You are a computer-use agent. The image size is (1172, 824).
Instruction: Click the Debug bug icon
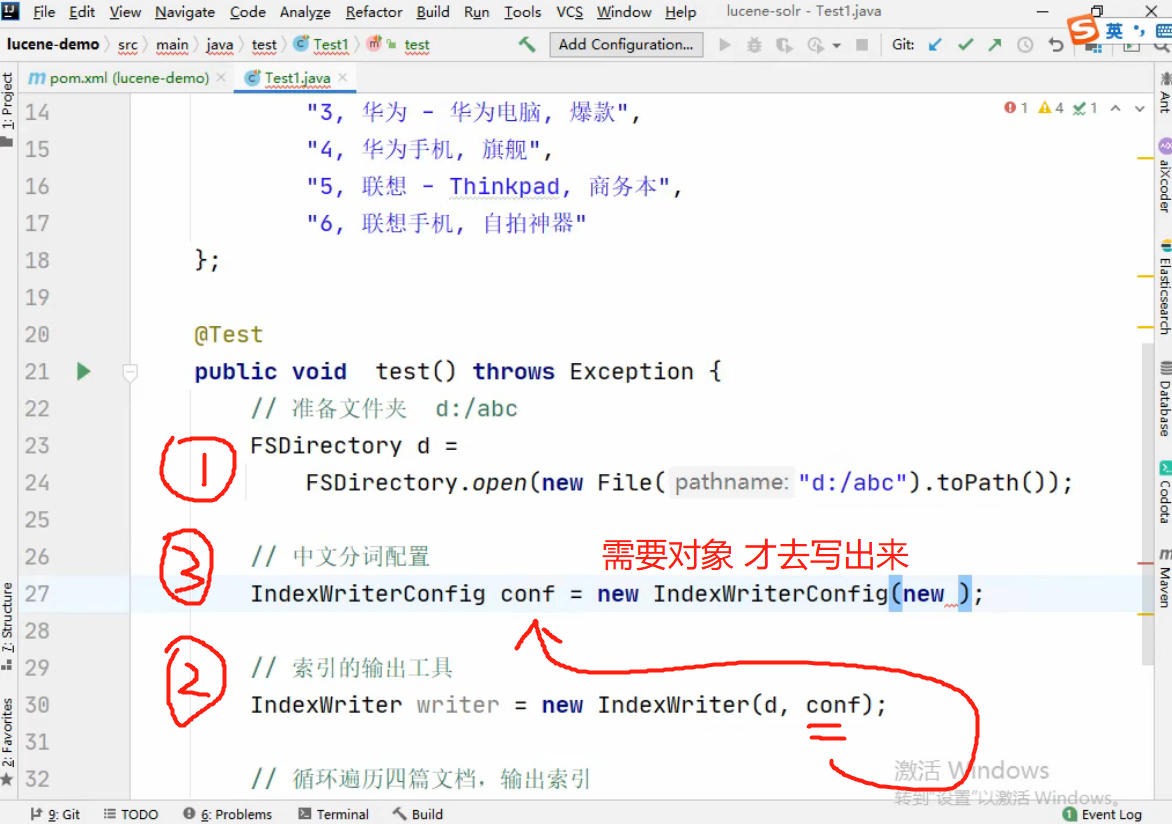[x=754, y=45]
